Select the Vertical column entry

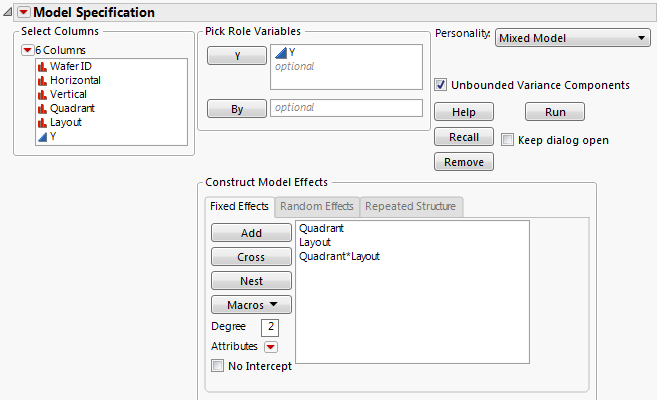click(69, 94)
